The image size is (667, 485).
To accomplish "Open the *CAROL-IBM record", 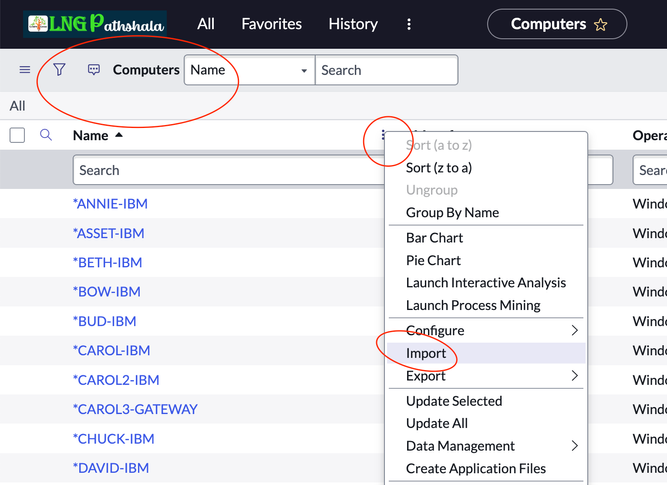I will pyautogui.click(x=111, y=351).
